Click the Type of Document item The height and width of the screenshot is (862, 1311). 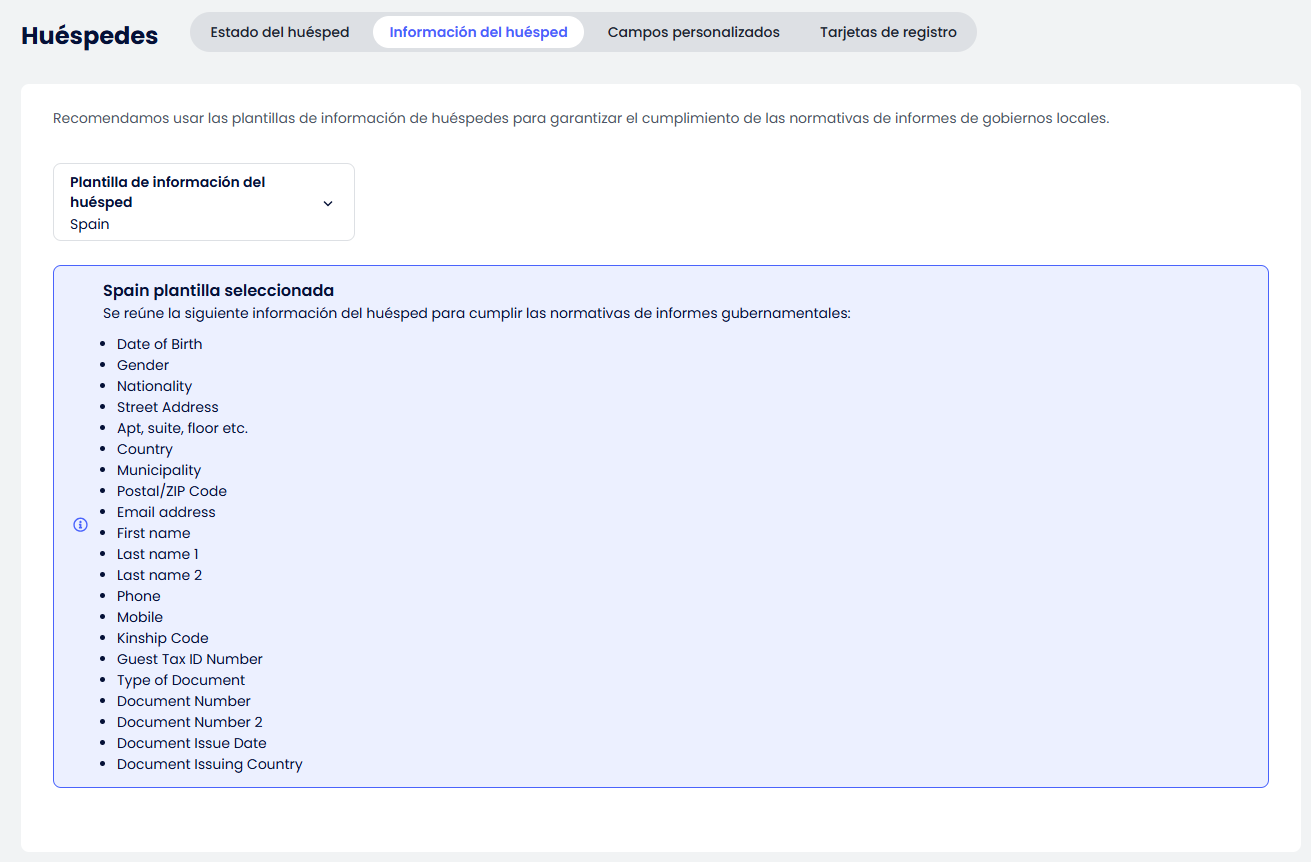point(180,680)
